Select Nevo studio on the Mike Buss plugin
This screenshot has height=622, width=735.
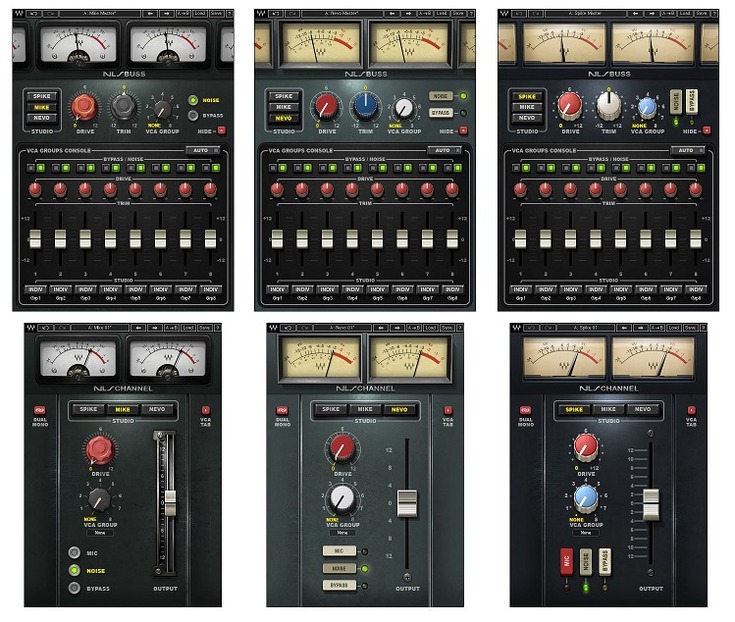click(42, 118)
